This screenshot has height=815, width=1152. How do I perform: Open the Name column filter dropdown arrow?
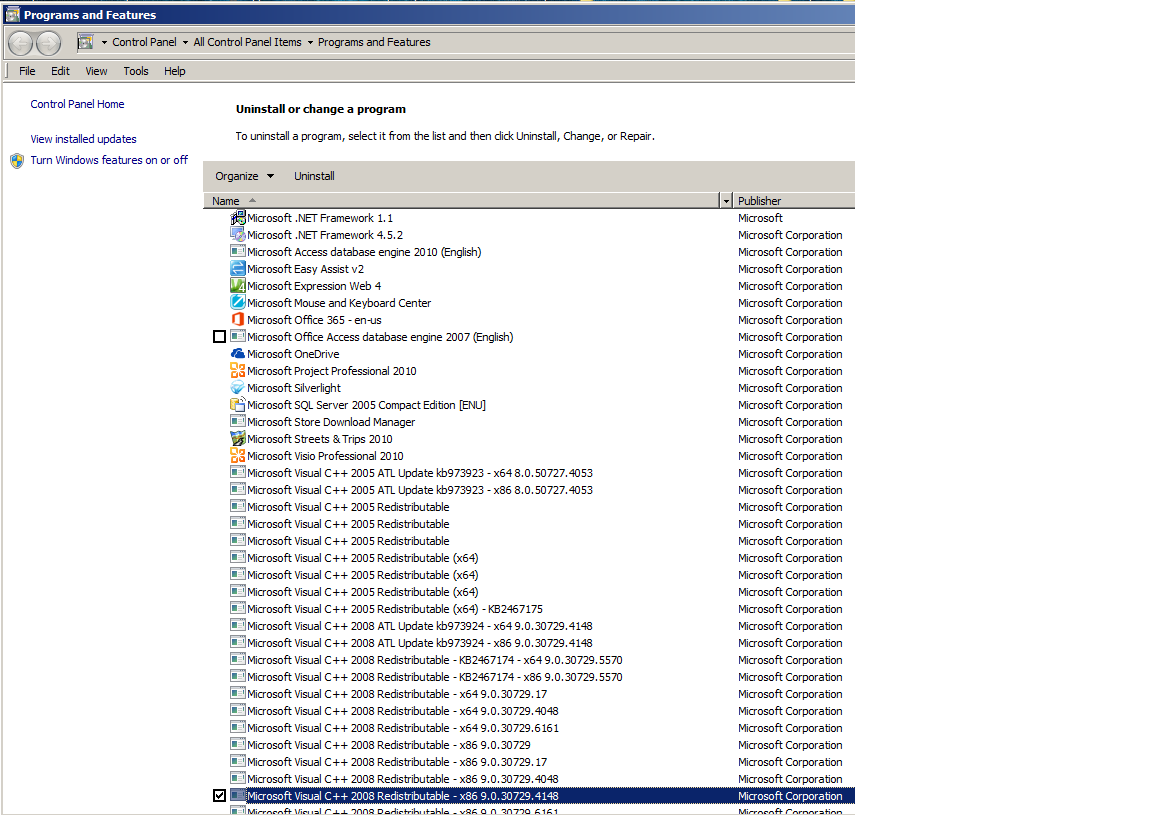[726, 201]
